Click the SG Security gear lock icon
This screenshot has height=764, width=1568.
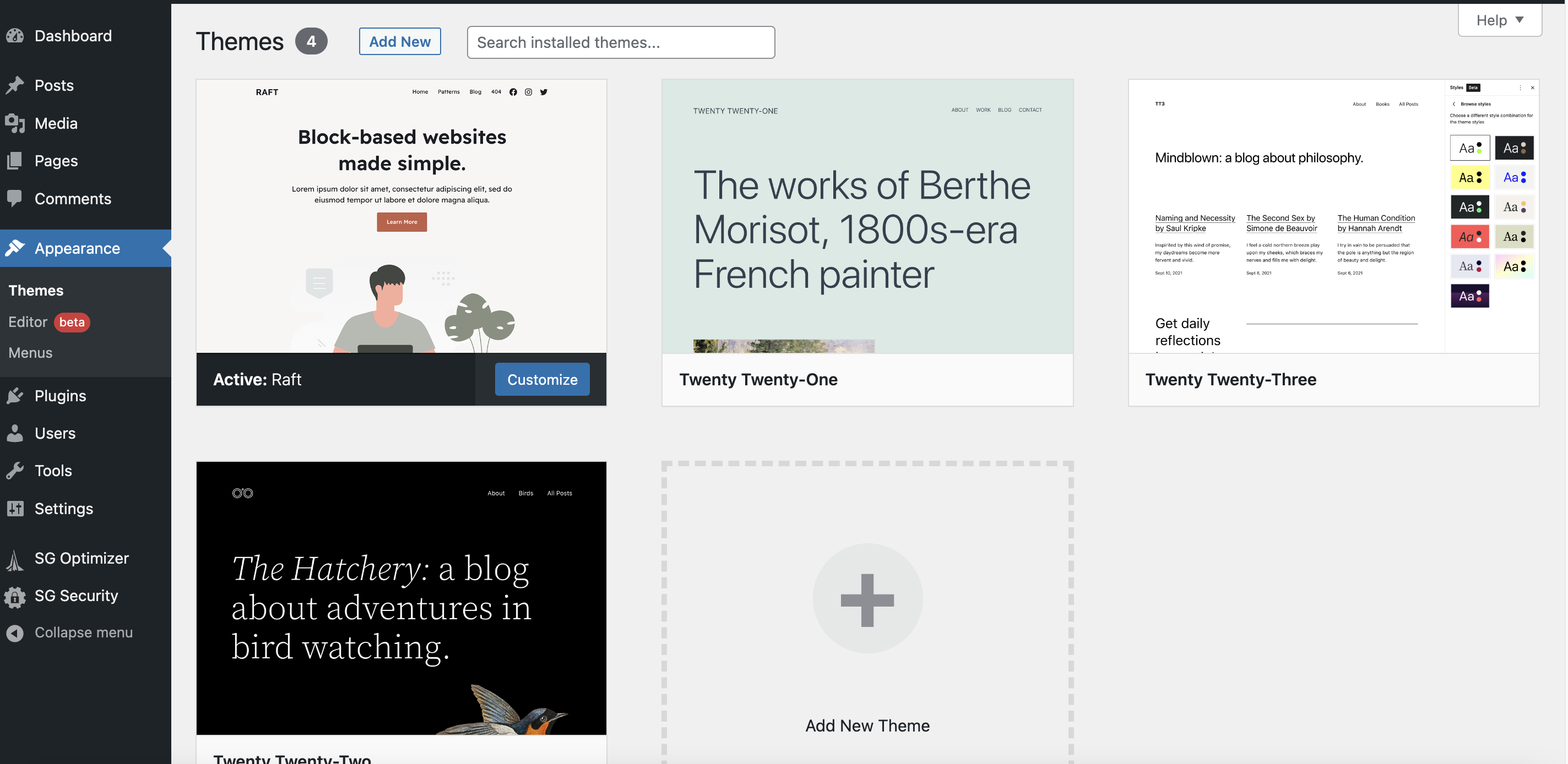[15, 596]
